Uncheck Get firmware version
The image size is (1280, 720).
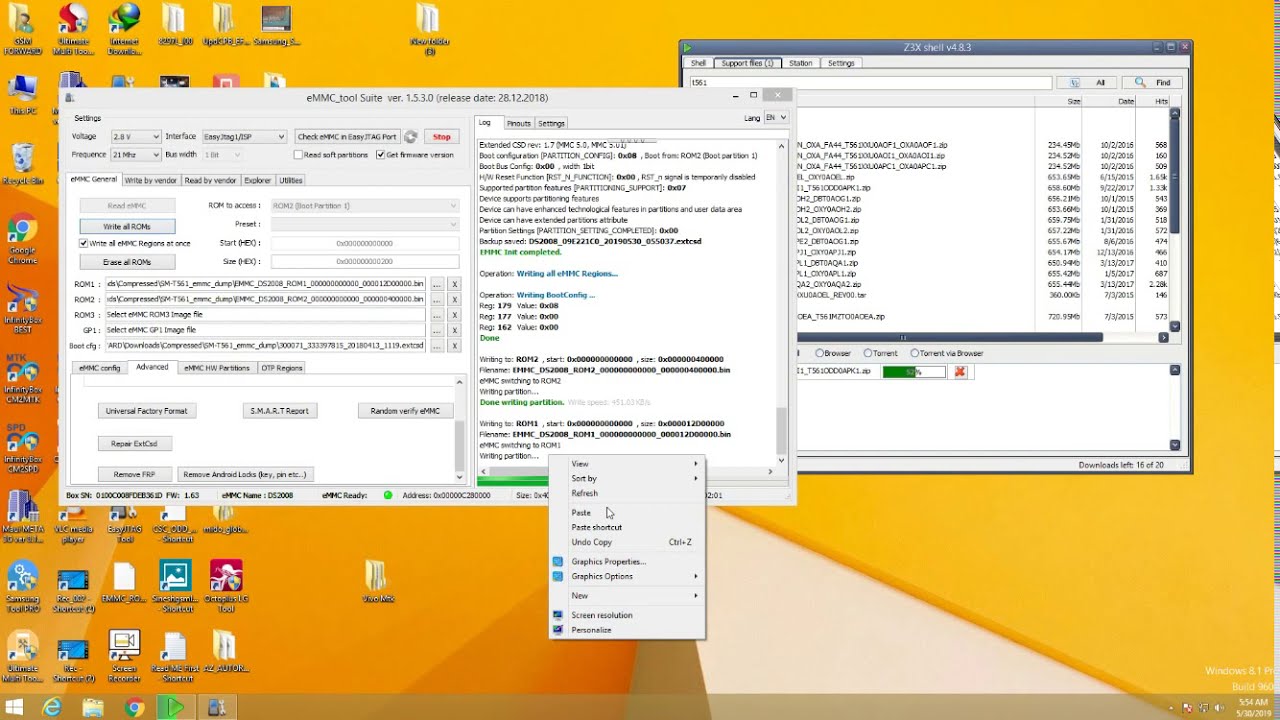380,155
